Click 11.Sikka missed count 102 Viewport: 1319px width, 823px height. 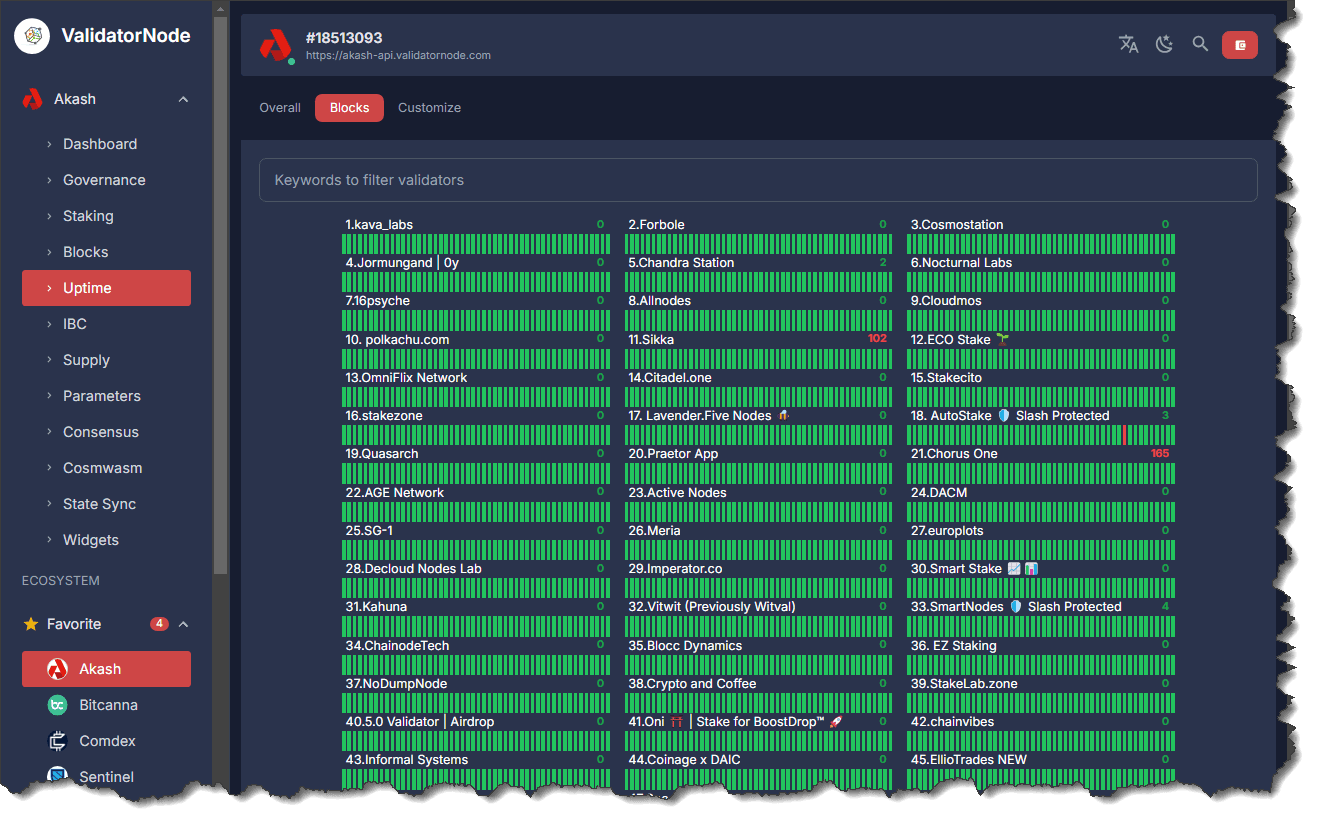coord(877,339)
